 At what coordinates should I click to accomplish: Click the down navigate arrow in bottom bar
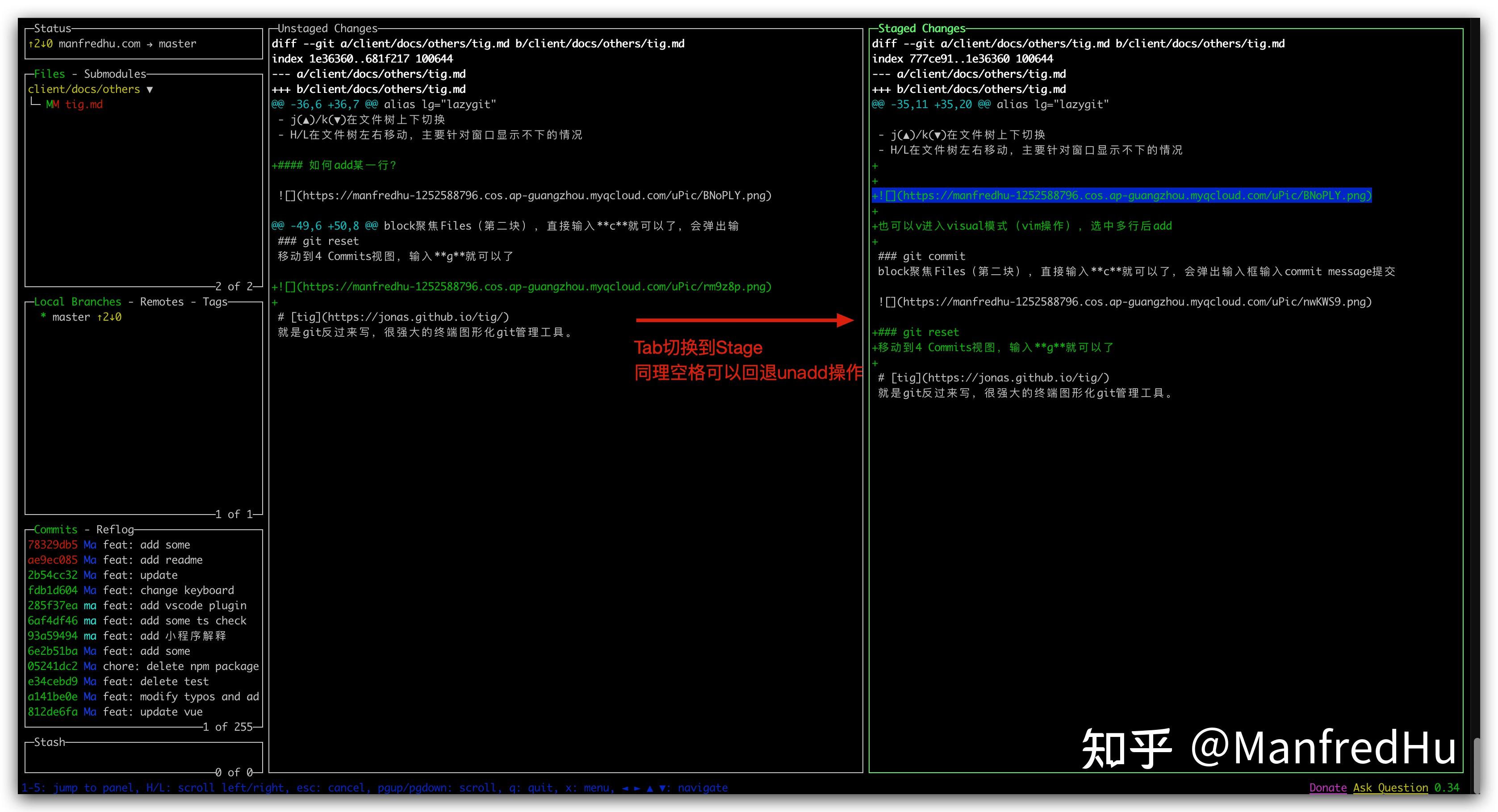(x=663, y=787)
